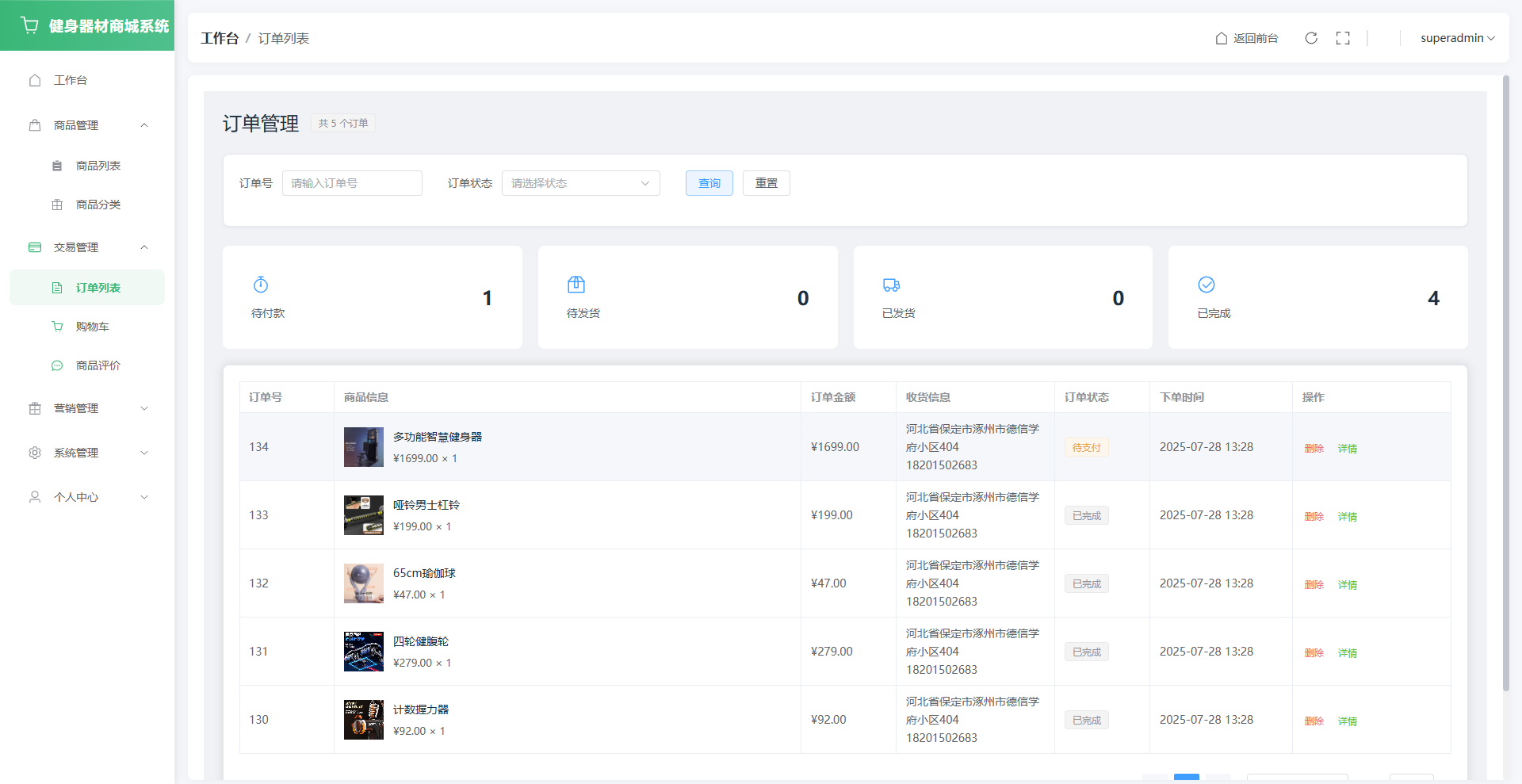Click the refresh icon in top bar
The width and height of the screenshot is (1522, 784).
point(1311,38)
